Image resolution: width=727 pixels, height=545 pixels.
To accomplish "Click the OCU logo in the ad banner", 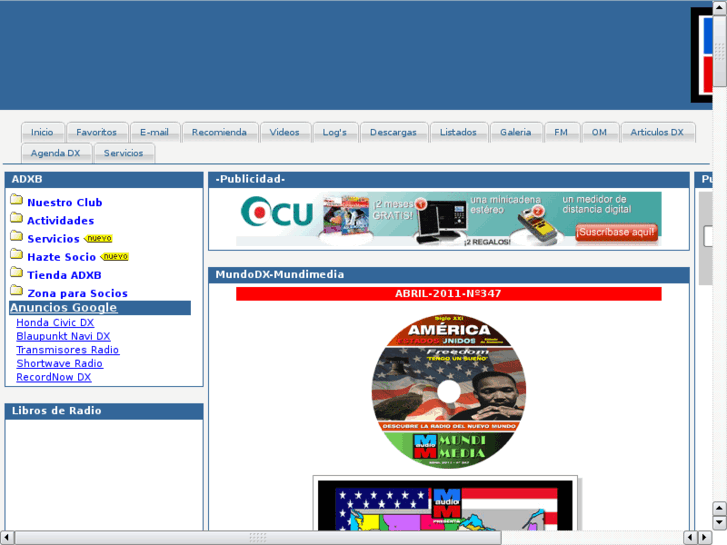I will pos(277,212).
